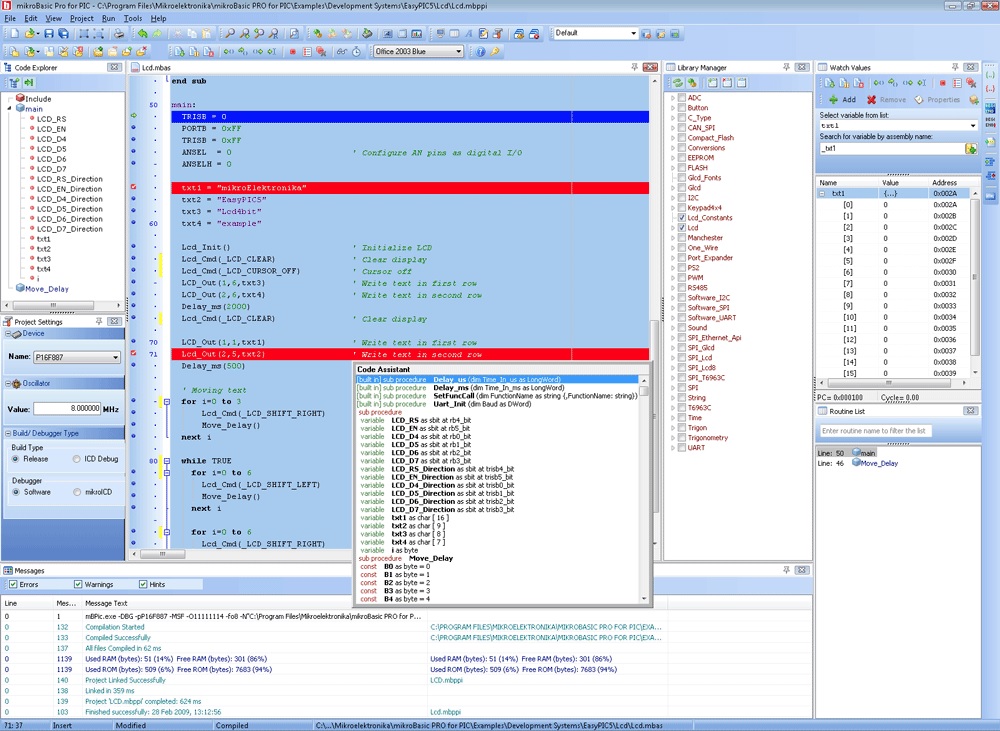Select Move_Delay node in Code Explorer
Viewport: 1000px width, 731px height.
tap(47, 289)
